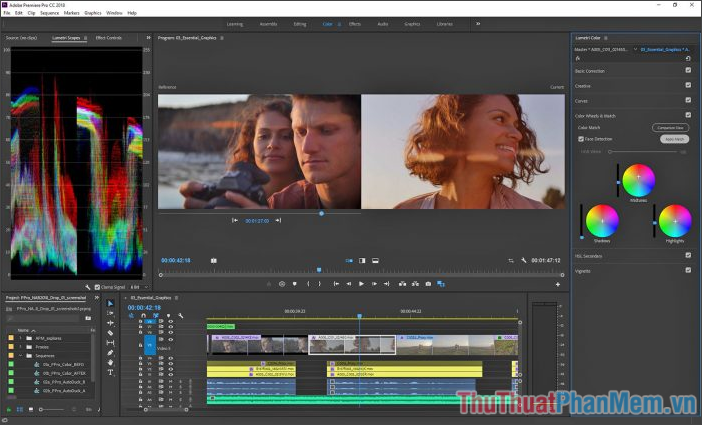Toggle Comparison View icon in transport bar
Screen dimensions: 702x425
[441, 284]
